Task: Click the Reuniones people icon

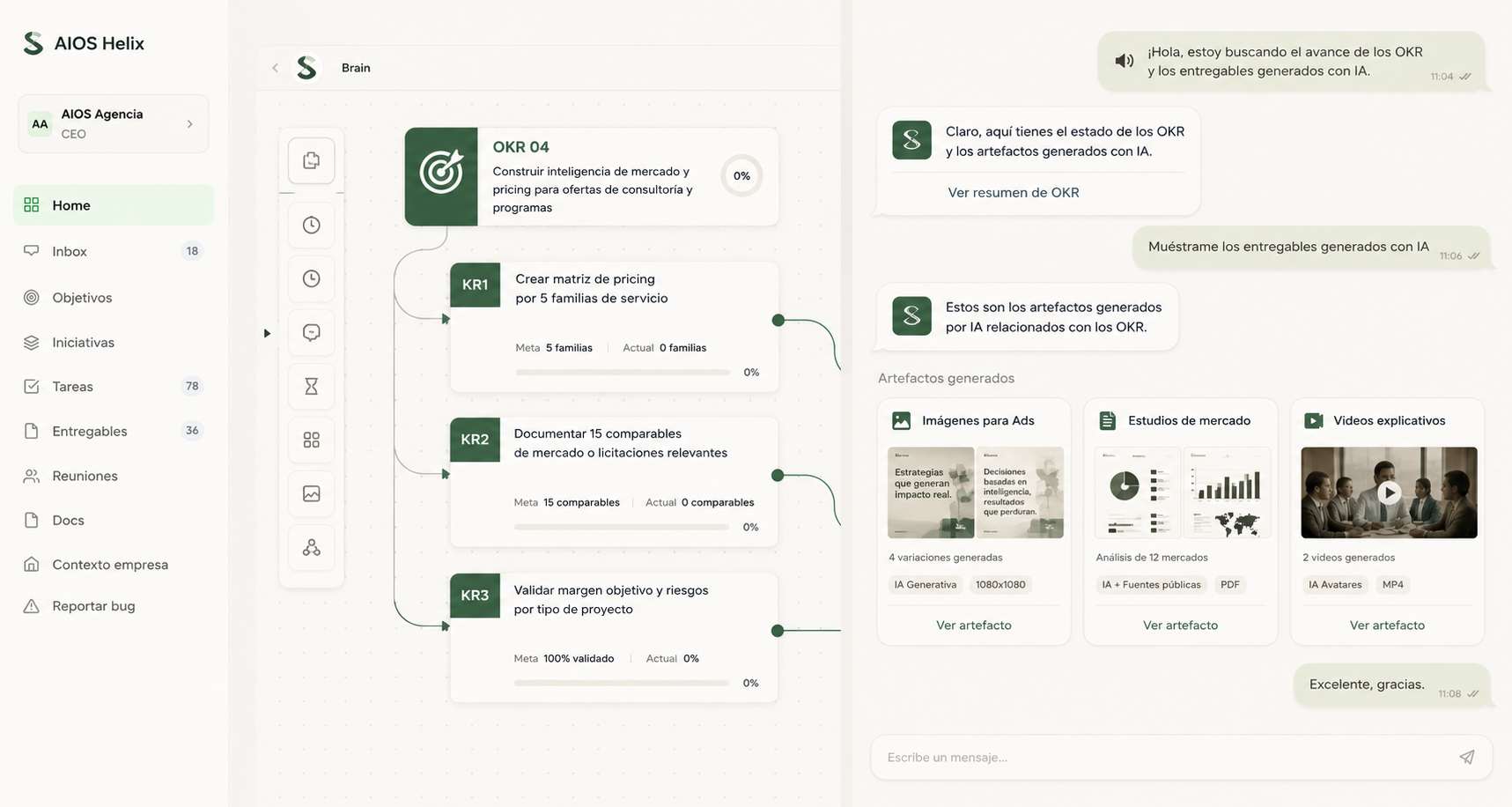Action: point(32,476)
